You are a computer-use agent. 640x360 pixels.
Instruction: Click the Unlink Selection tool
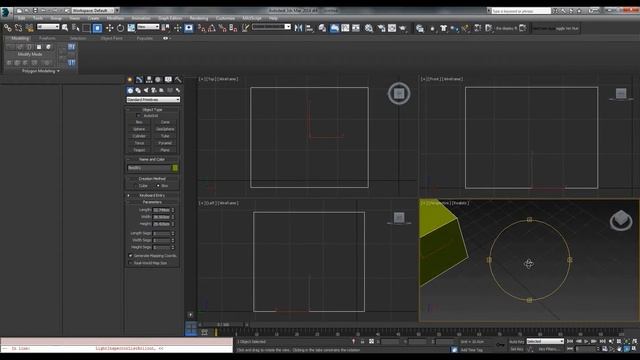(18, 28)
